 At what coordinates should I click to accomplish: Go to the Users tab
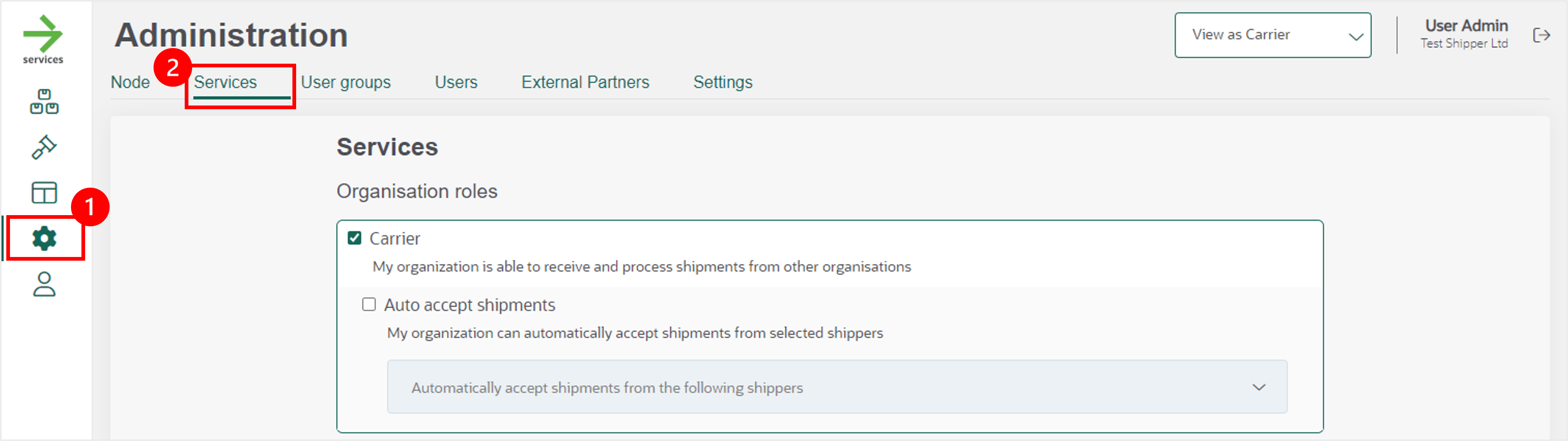pos(456,82)
